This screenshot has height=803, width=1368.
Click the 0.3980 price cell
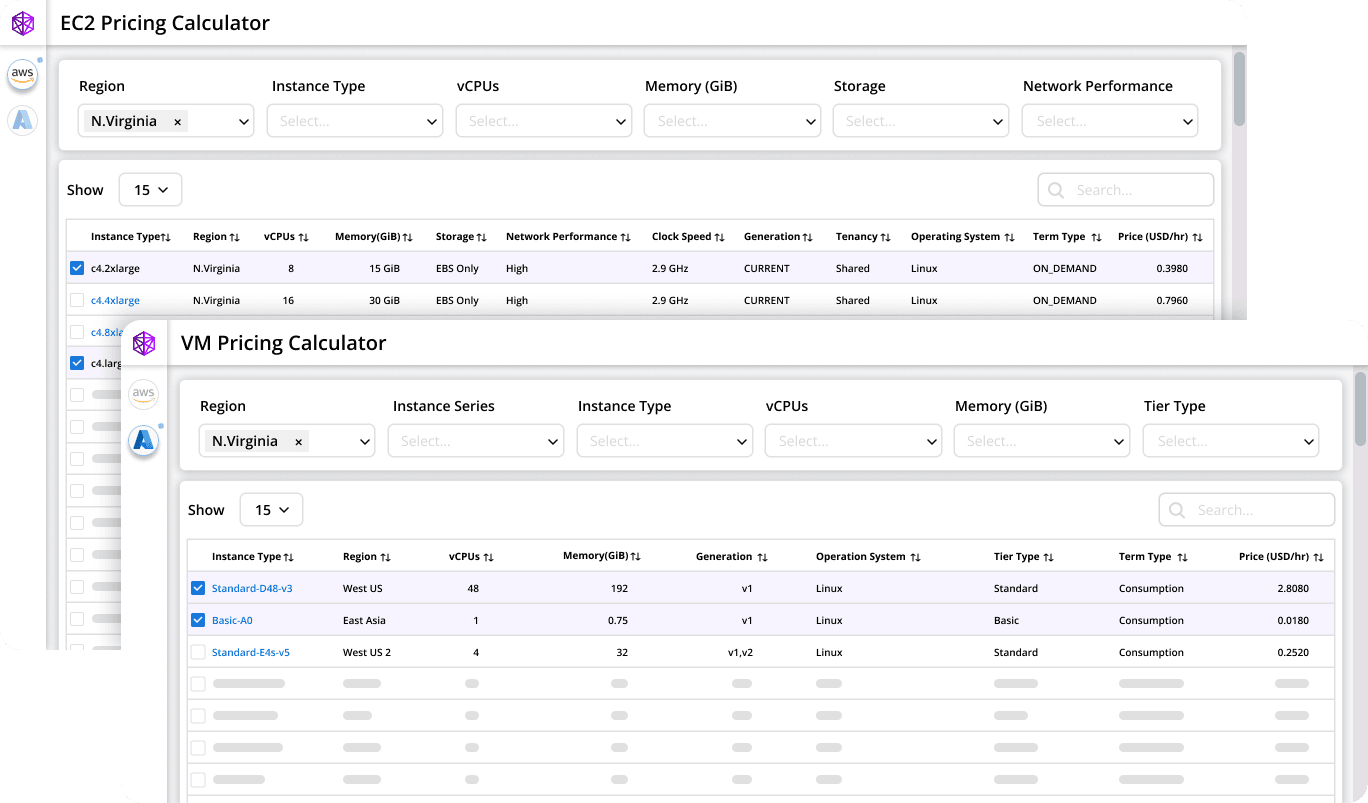(x=1172, y=268)
